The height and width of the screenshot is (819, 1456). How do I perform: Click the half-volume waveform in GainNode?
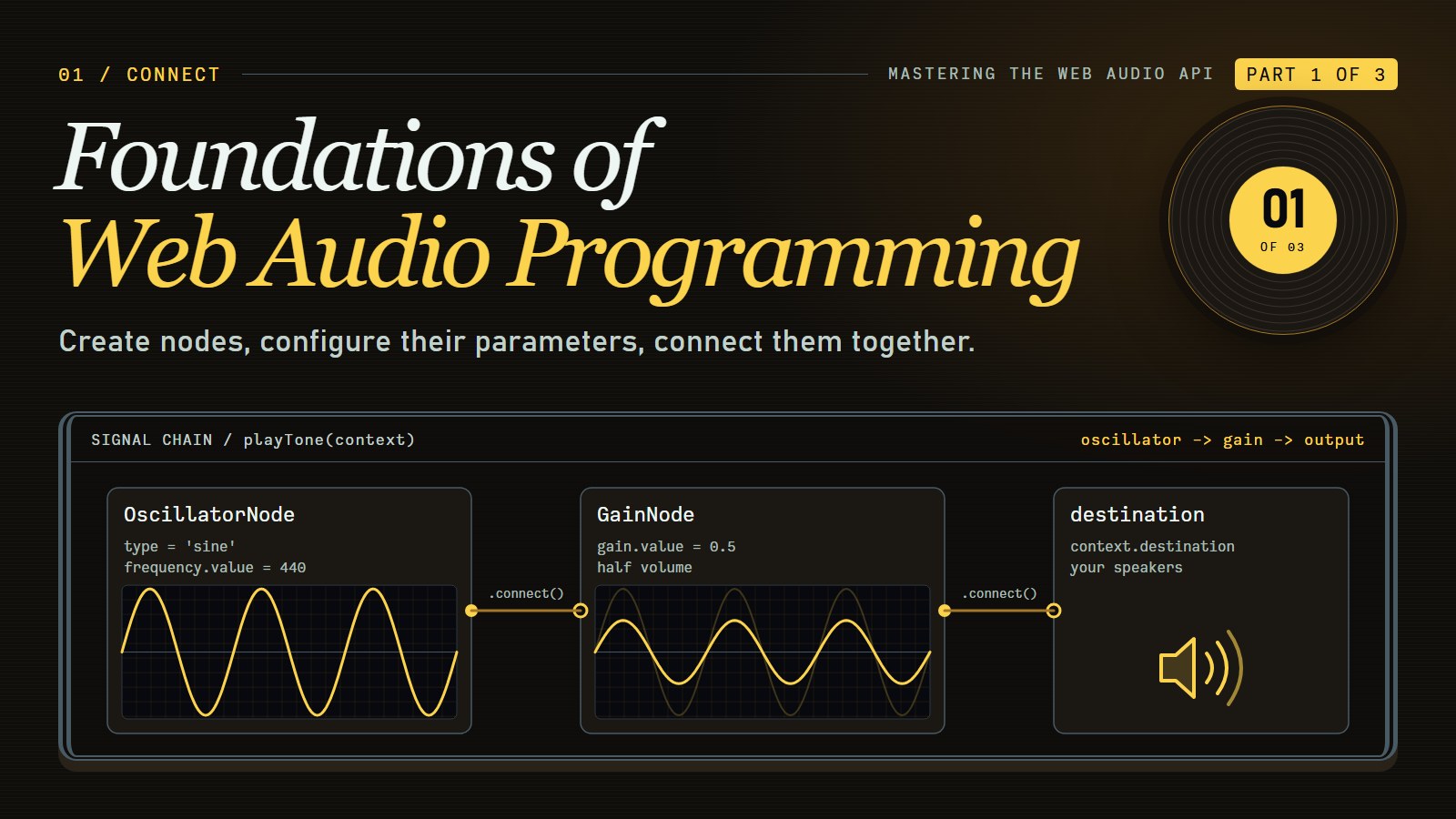pos(763,652)
